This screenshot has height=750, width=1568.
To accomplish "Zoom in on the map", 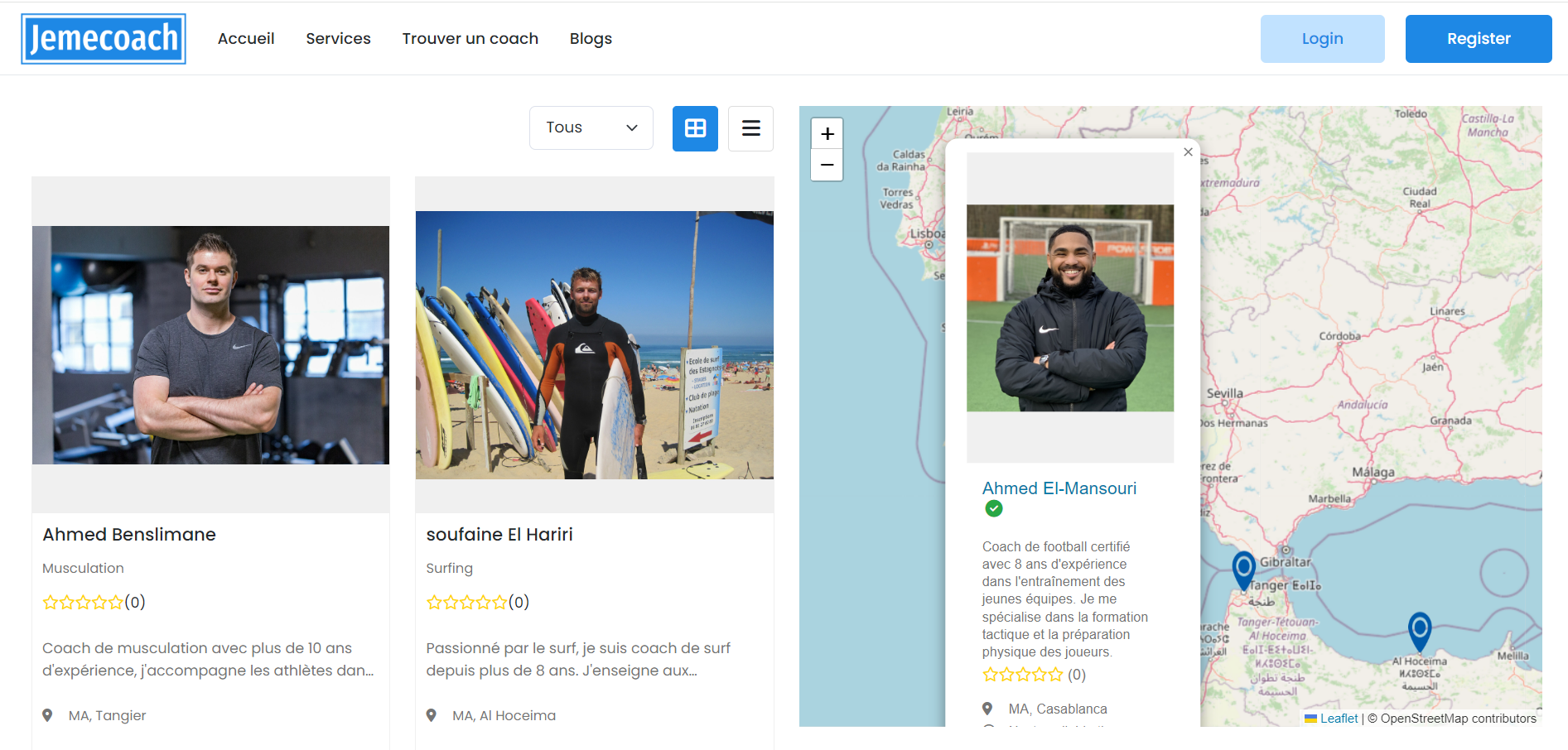I will pyautogui.click(x=827, y=134).
